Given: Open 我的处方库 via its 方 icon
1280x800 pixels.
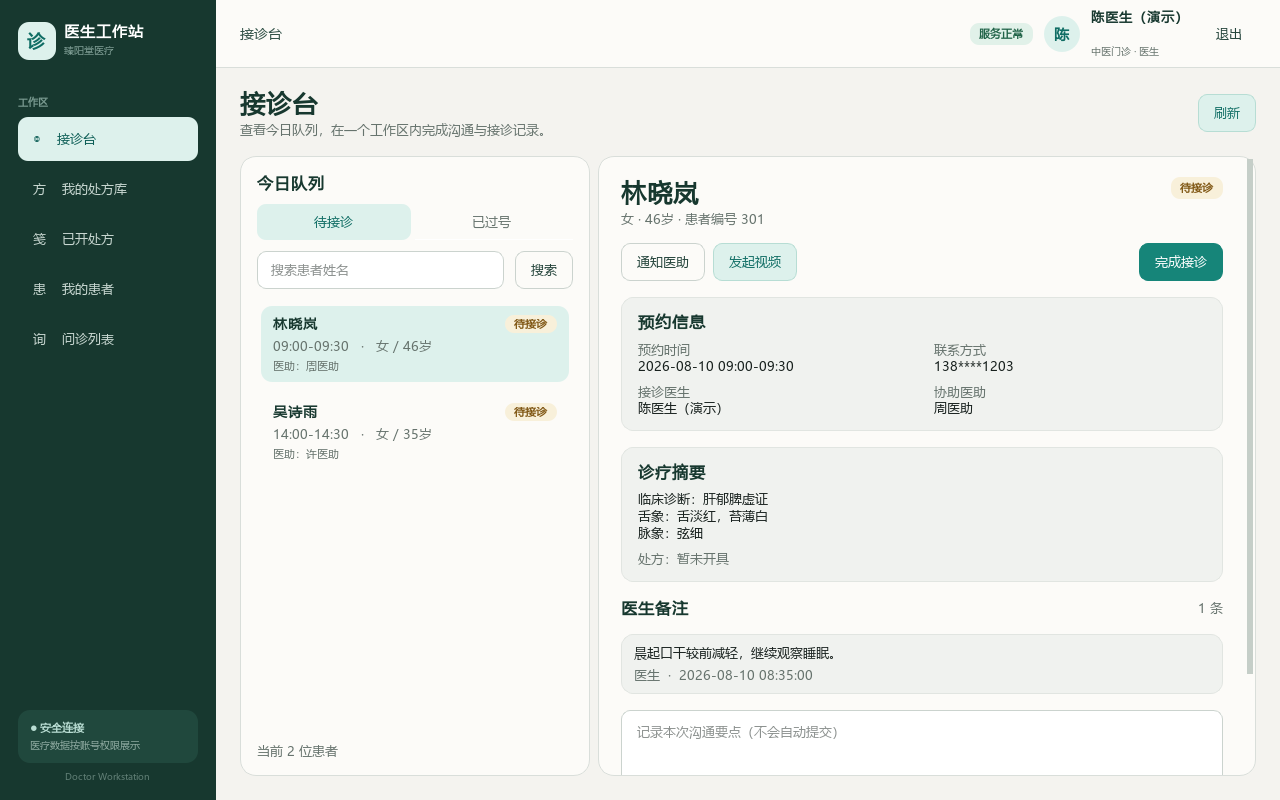Looking at the screenshot, I should click(39, 189).
